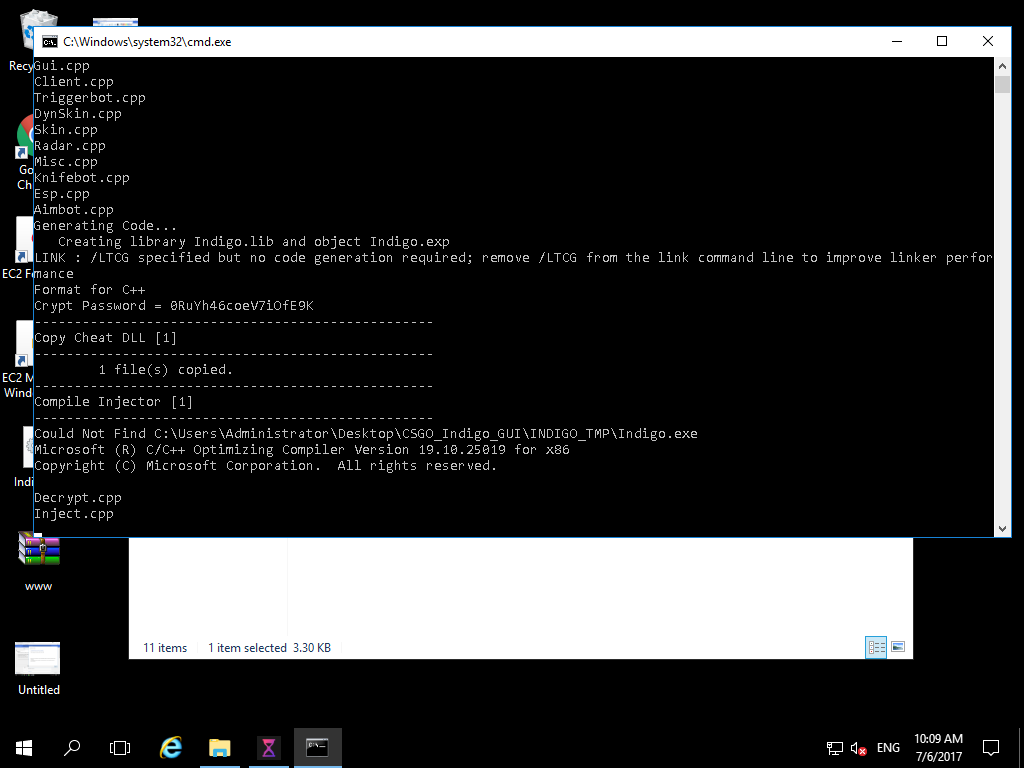Click the Copyright Microsoft Corporation line
Viewport: 1024px width, 768px height.
(x=266, y=466)
